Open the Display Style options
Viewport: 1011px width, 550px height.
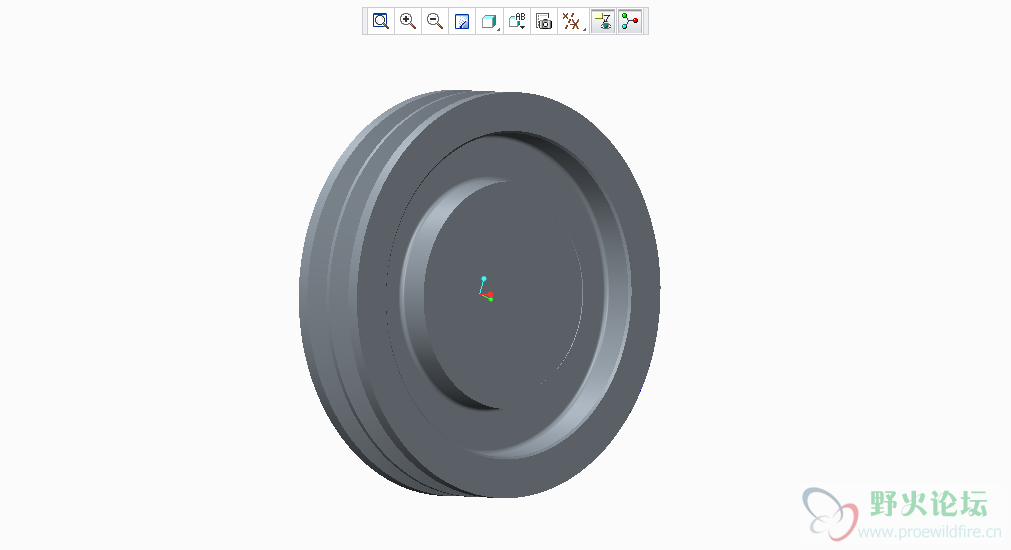[x=489, y=21]
